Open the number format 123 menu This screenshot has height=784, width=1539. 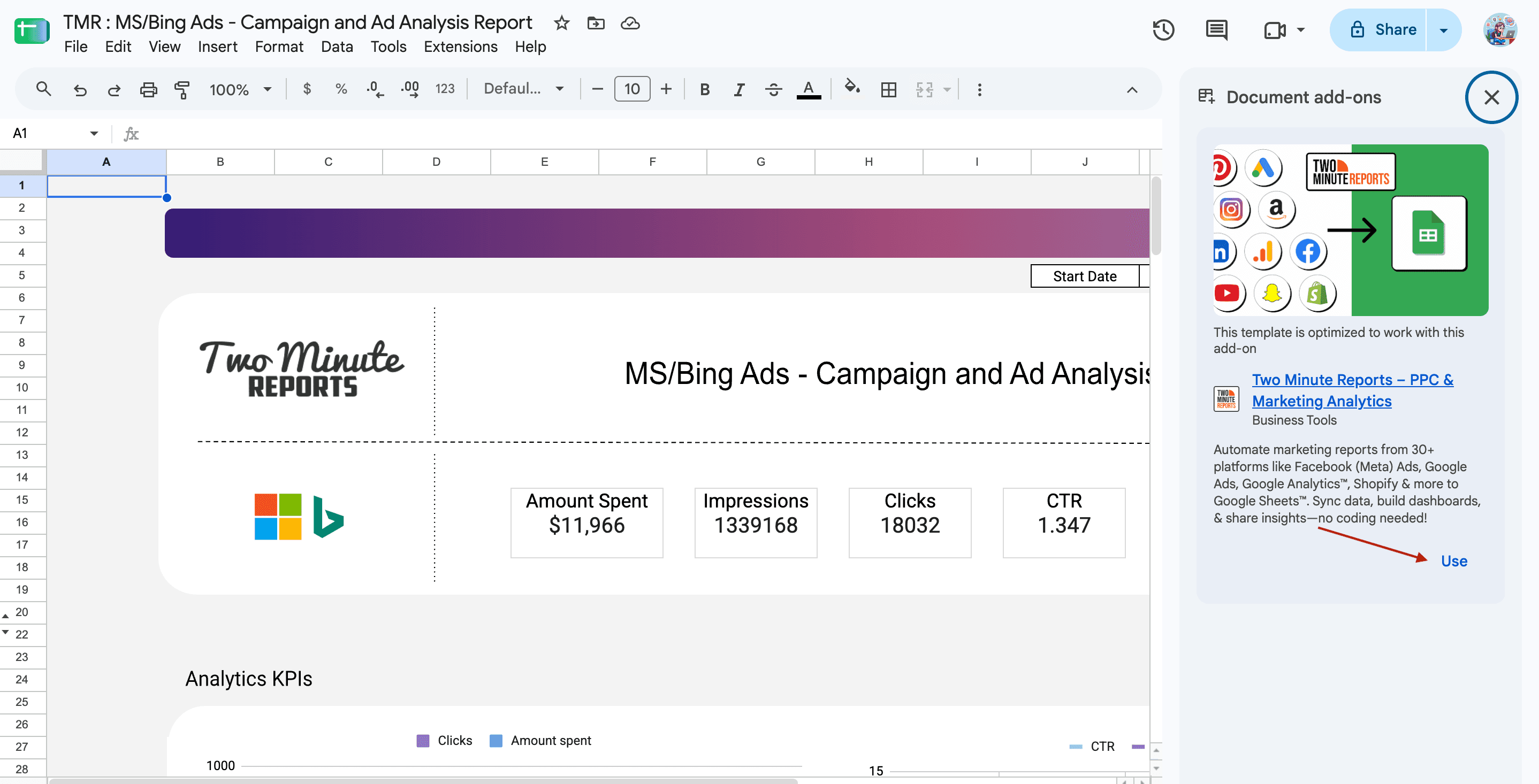pos(445,89)
